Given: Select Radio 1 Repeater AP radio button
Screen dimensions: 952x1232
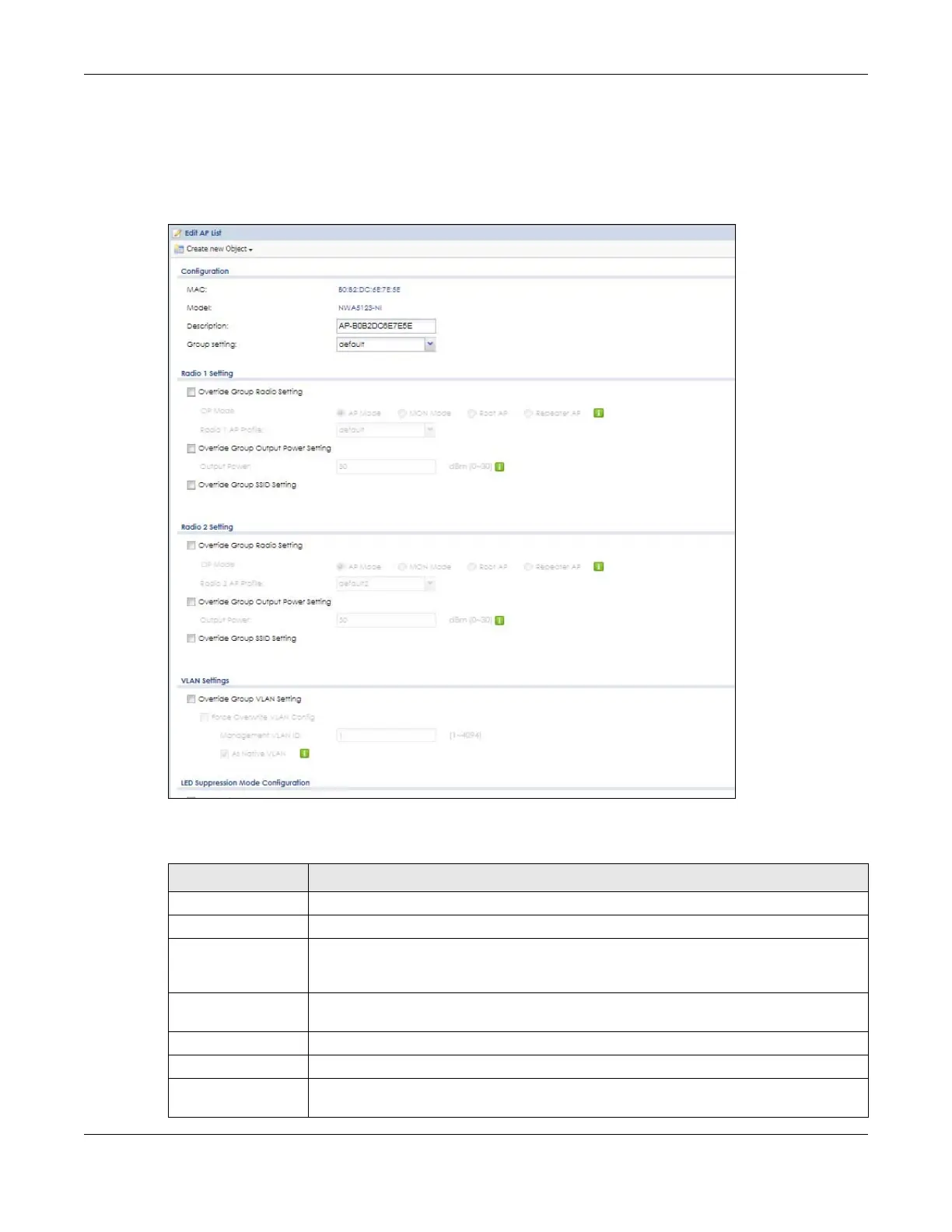Looking at the screenshot, I should (x=528, y=413).
